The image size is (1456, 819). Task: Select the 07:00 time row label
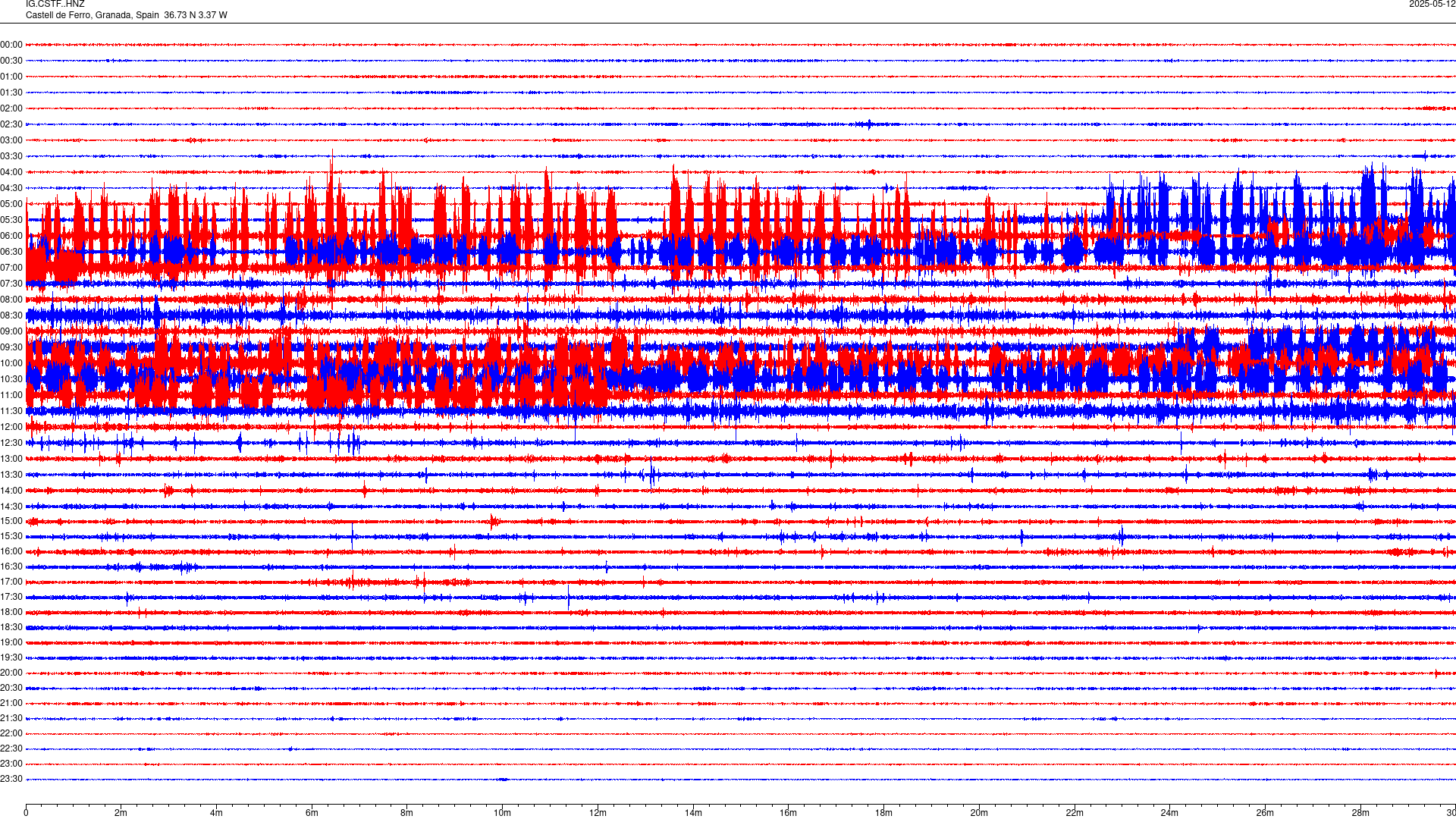tap(11, 268)
